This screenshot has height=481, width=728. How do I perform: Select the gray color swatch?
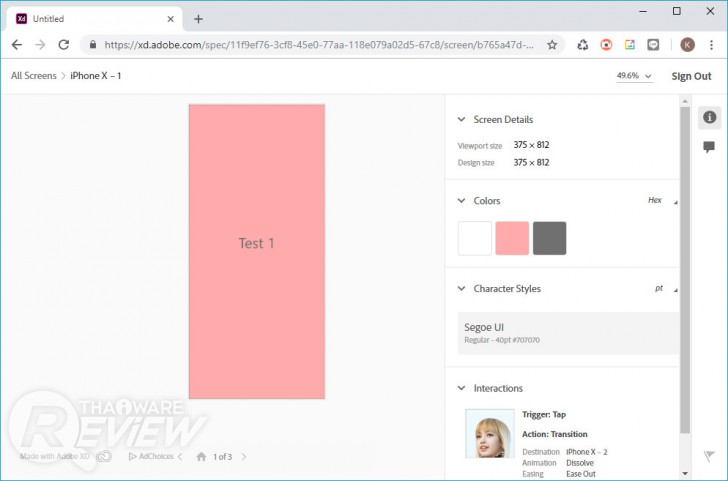pos(550,238)
